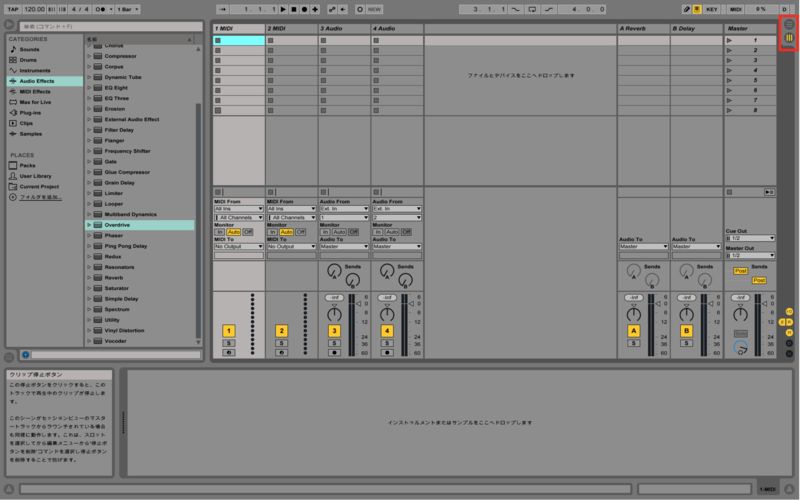The height and width of the screenshot is (500, 800).
Task: Expand the Vocoder device folder
Action: click(89, 341)
